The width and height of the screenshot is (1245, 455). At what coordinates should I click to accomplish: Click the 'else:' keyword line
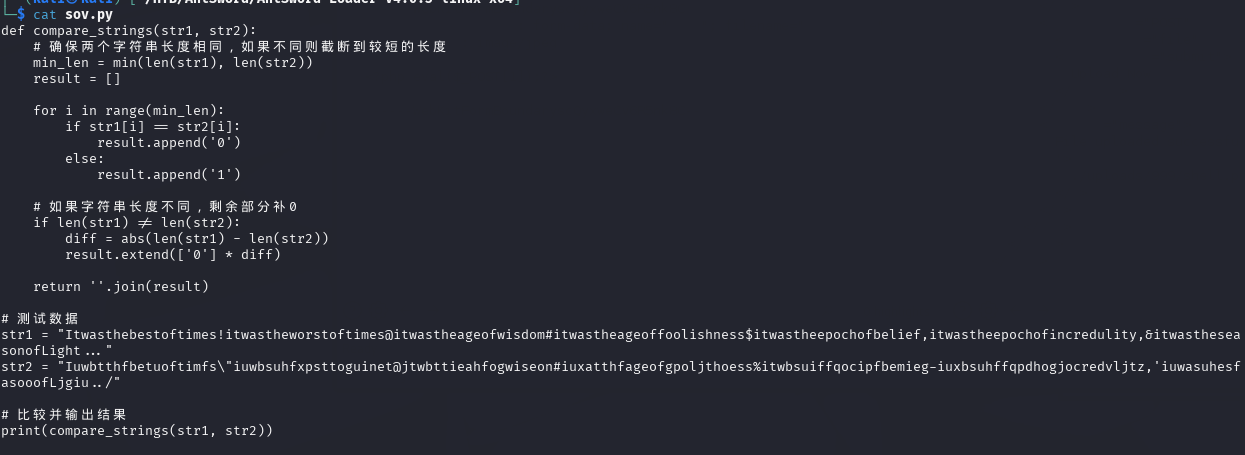click(85, 159)
